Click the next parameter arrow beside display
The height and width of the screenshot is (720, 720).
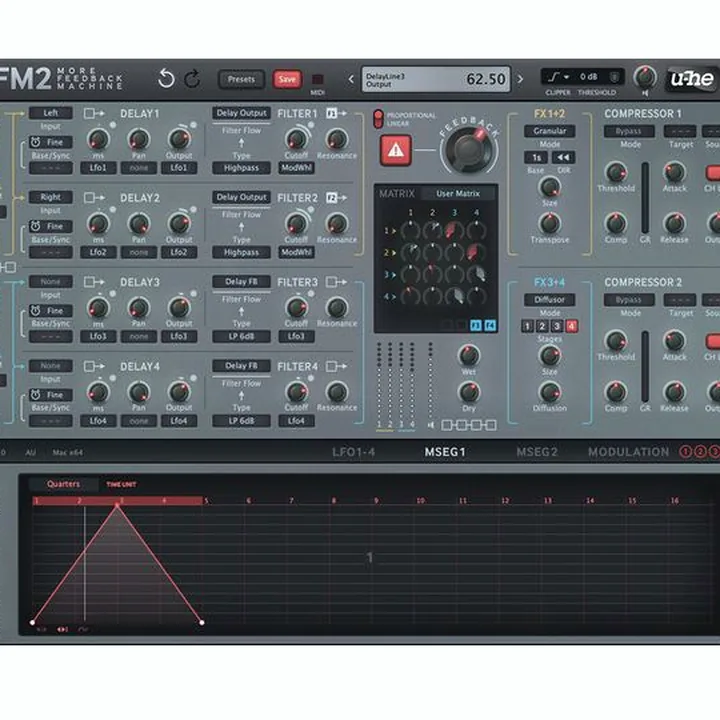[x=520, y=79]
